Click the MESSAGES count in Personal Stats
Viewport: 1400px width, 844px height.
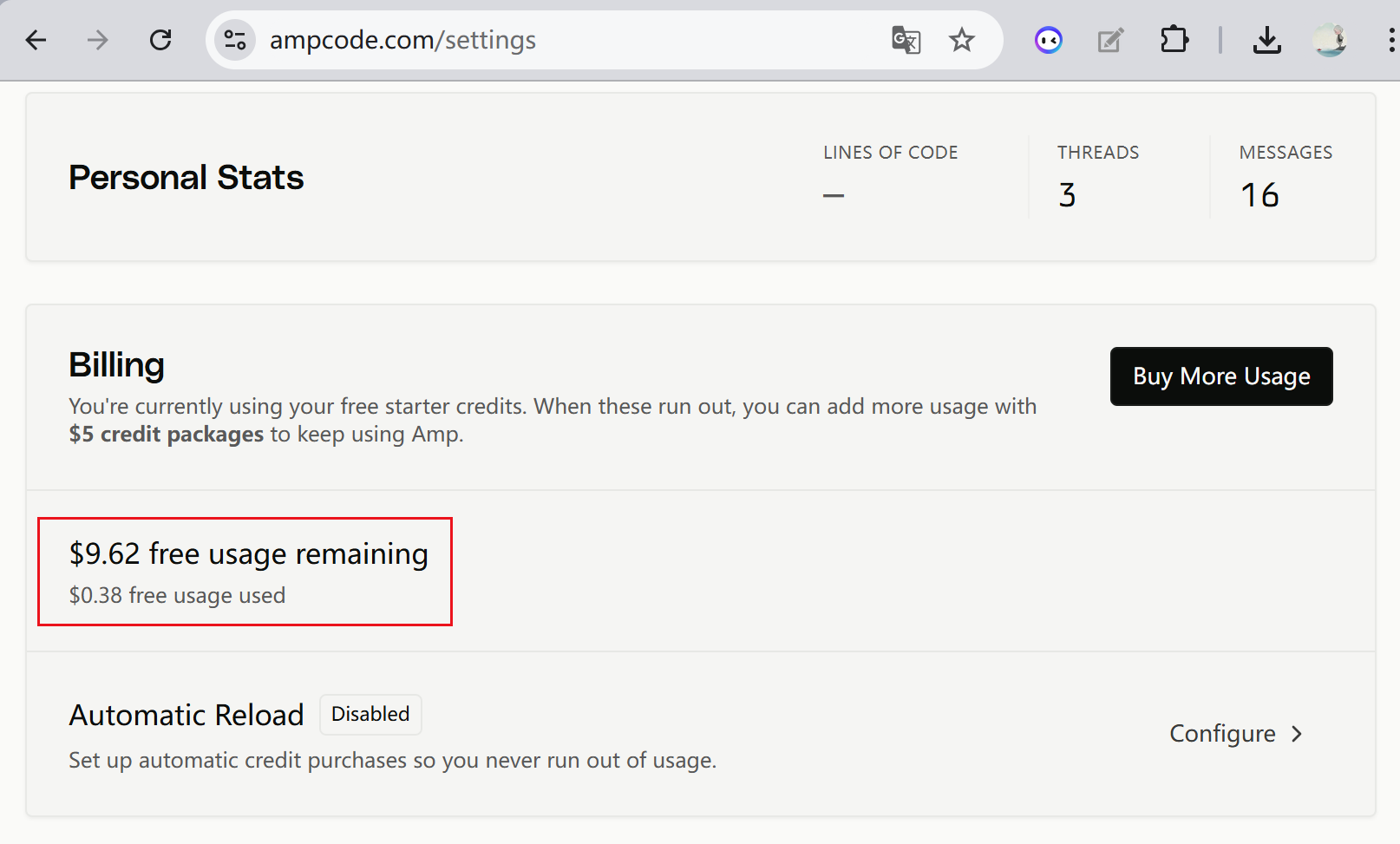point(1259,195)
